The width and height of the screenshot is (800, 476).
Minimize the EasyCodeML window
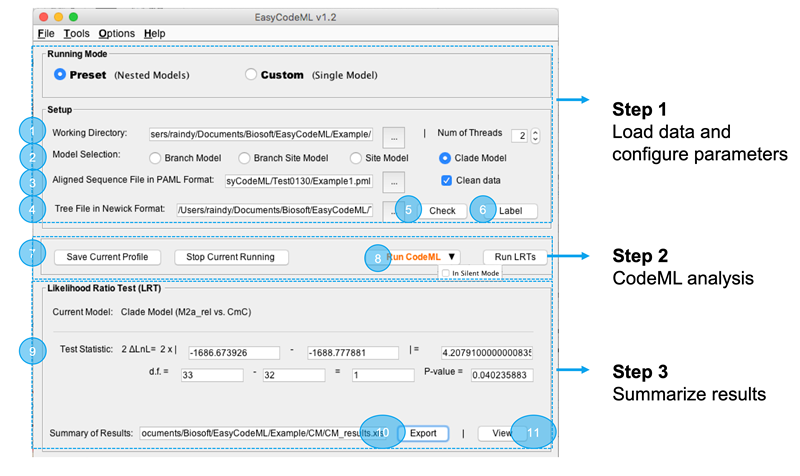tap(58, 17)
